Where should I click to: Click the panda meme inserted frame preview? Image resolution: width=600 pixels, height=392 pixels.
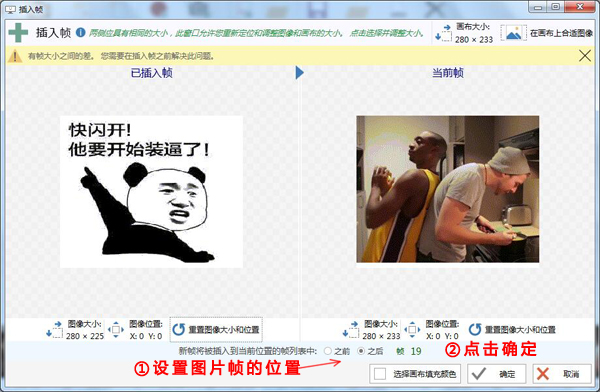click(151, 191)
